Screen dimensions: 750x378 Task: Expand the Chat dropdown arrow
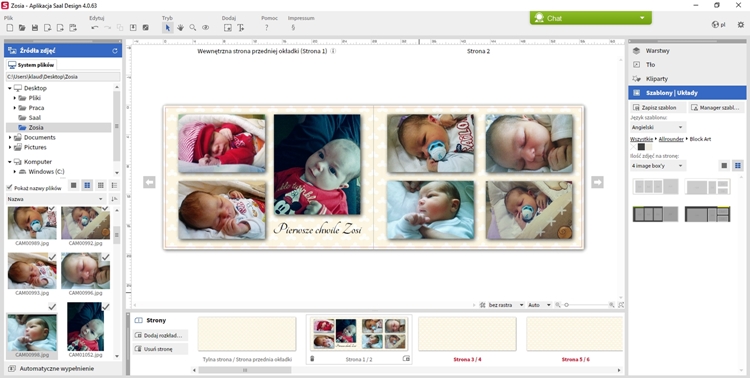tap(642, 18)
